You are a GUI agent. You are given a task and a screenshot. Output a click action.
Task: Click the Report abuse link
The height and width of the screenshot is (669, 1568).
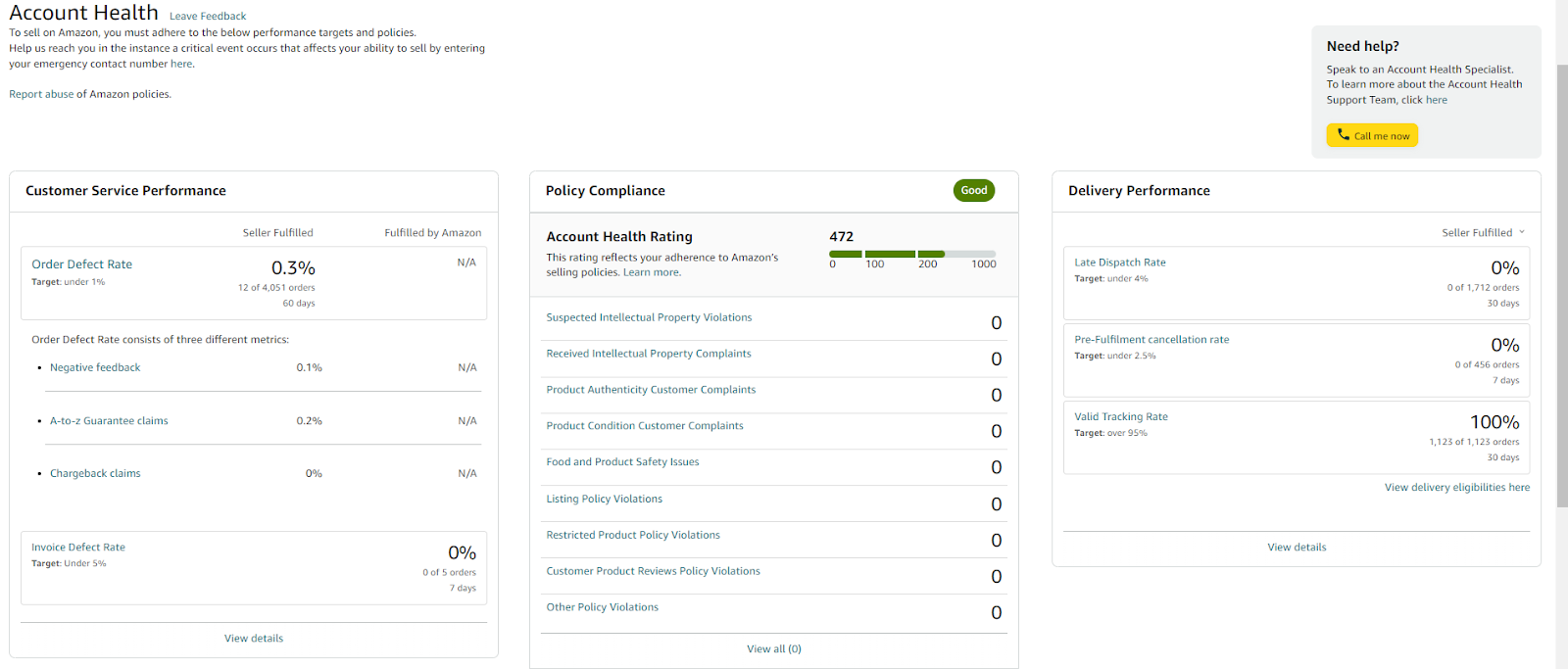41,94
